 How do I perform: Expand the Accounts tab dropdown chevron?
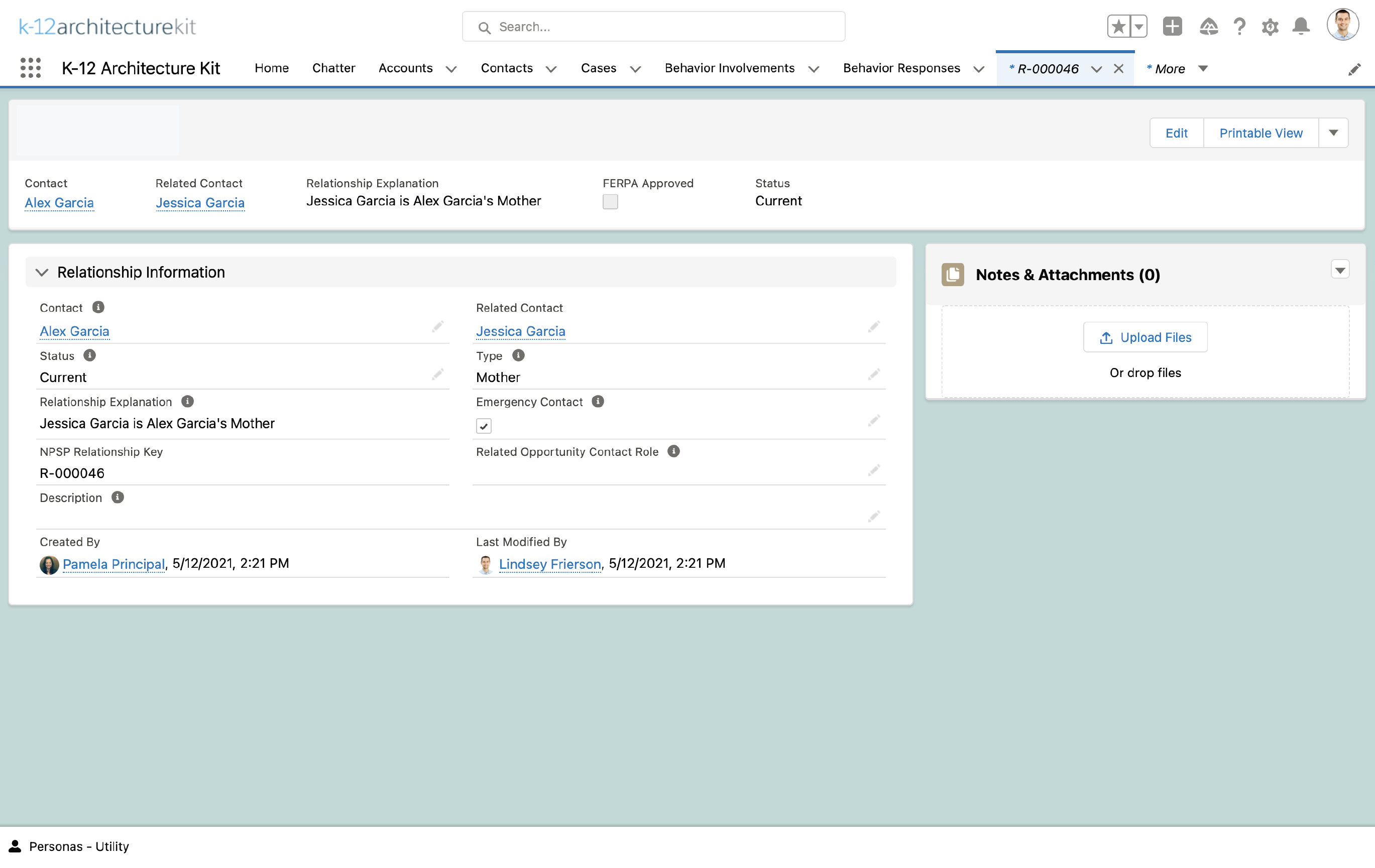451,69
